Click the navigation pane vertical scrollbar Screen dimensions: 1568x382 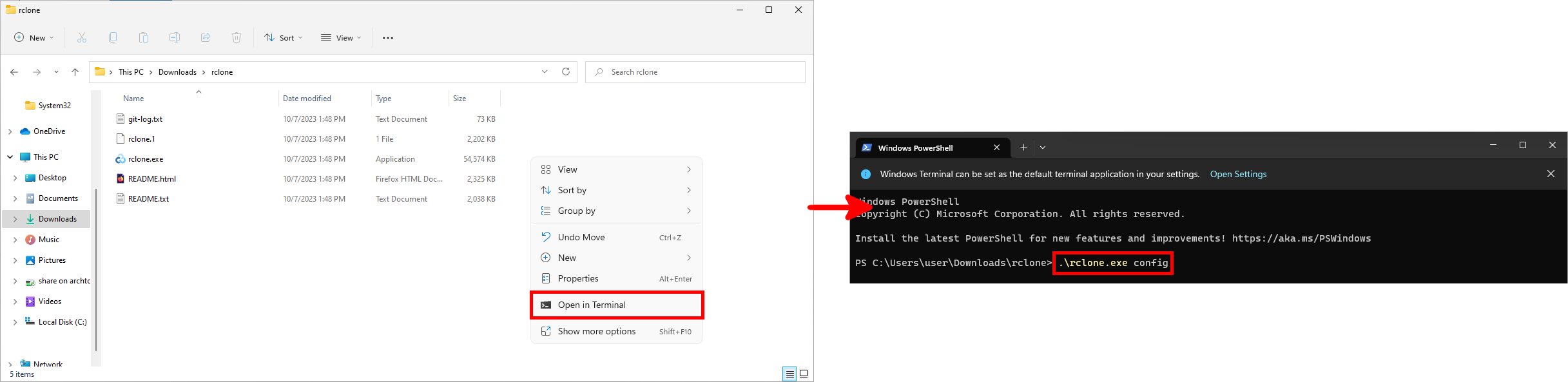tap(96, 269)
